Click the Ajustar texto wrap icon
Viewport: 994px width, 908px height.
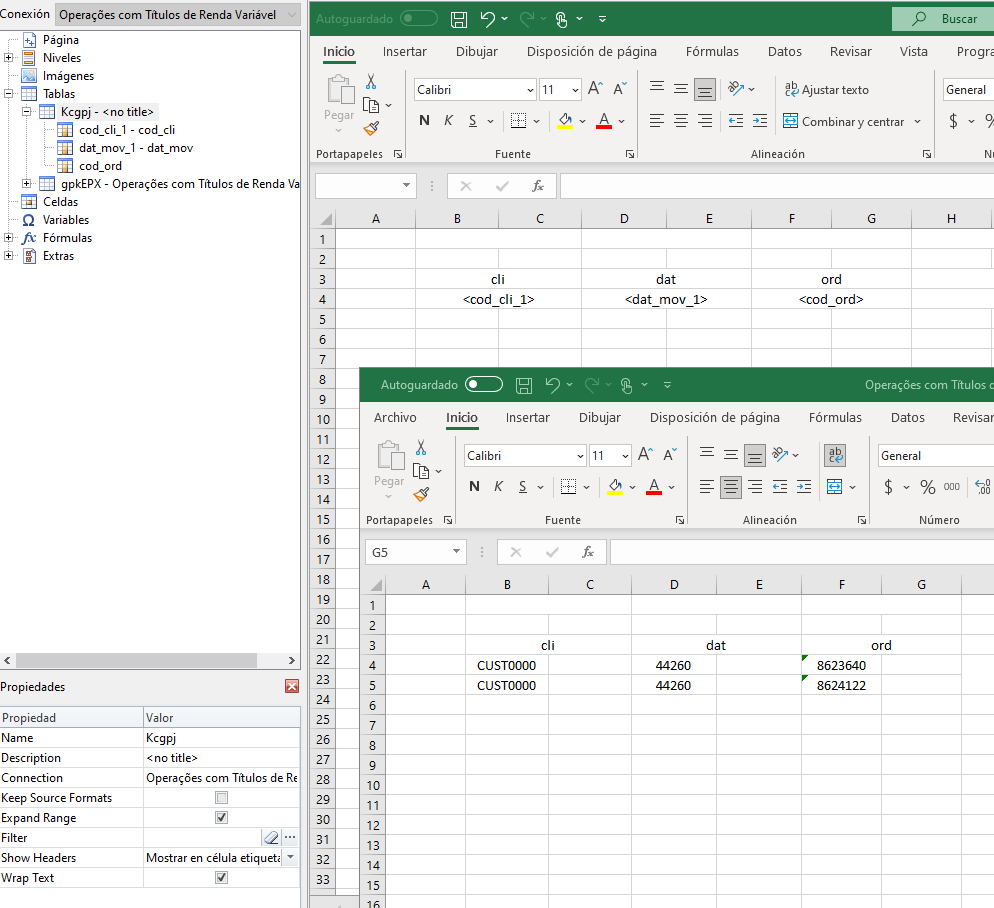pos(792,89)
